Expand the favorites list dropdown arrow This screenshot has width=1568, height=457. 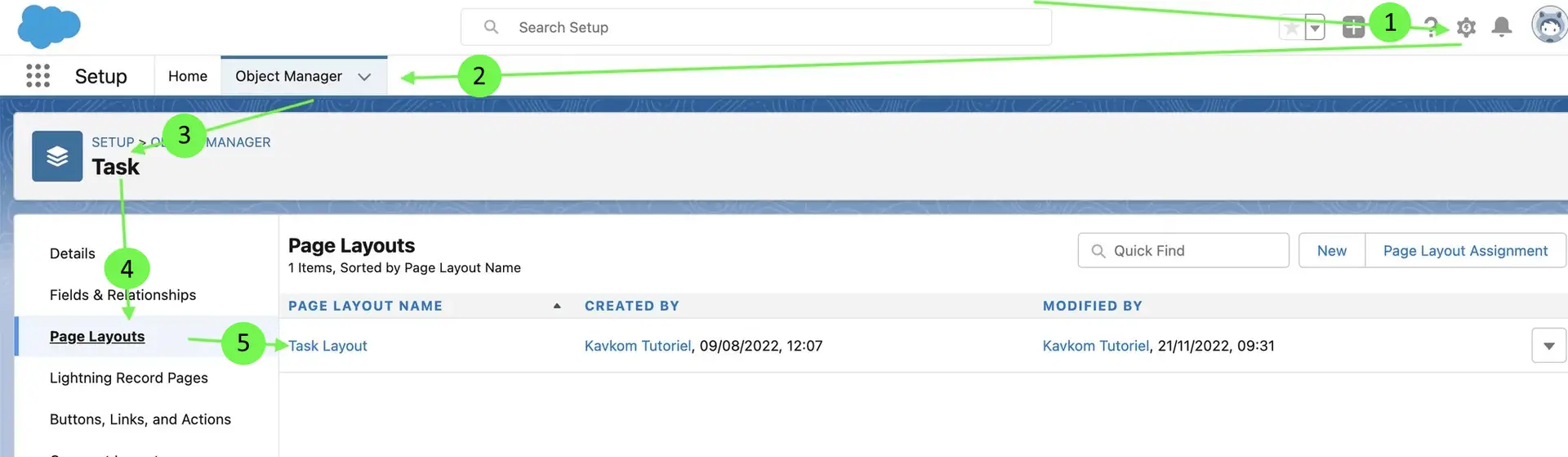1315,28
